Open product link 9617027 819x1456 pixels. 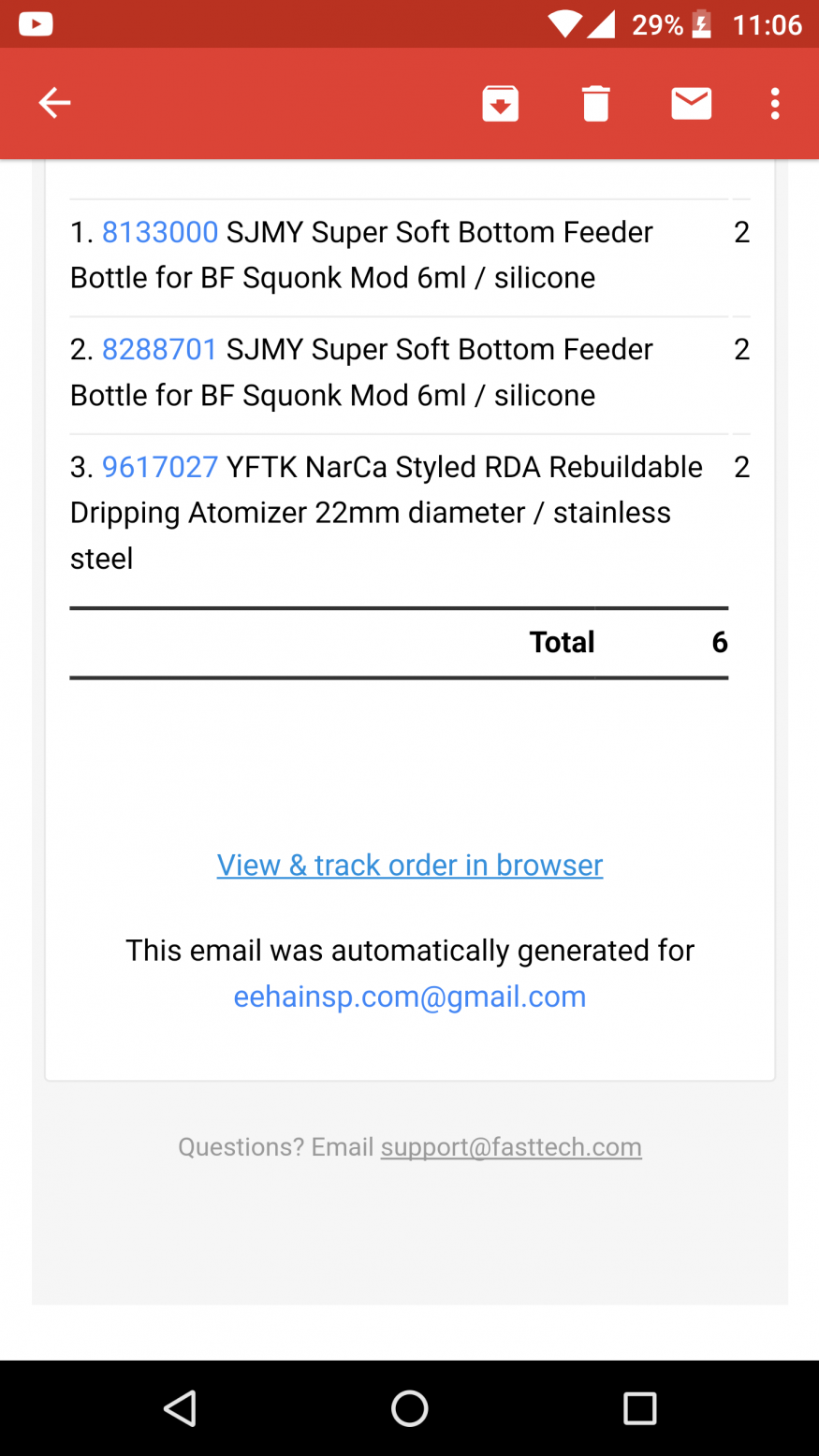click(x=160, y=467)
